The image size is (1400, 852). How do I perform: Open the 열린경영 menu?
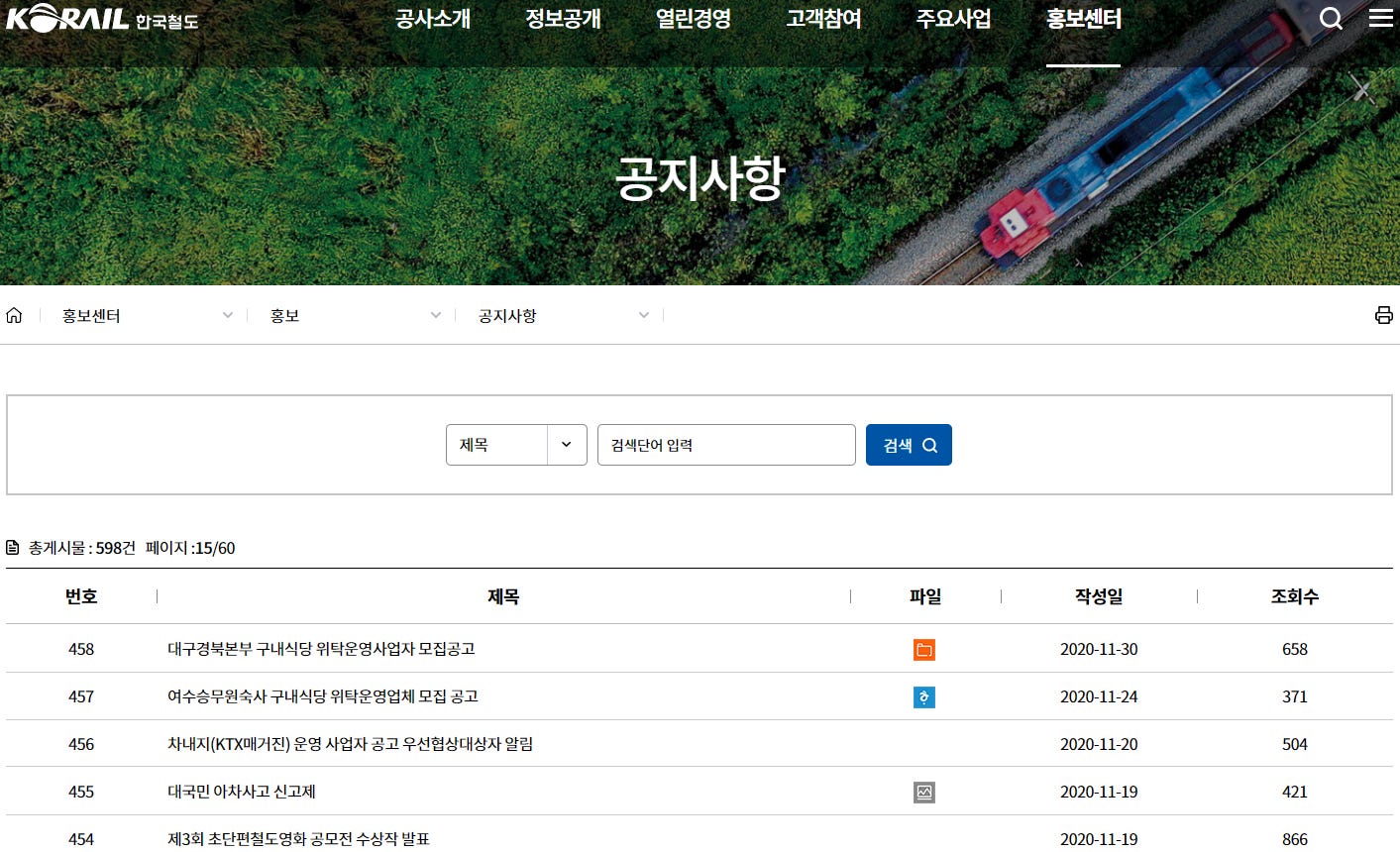[694, 19]
